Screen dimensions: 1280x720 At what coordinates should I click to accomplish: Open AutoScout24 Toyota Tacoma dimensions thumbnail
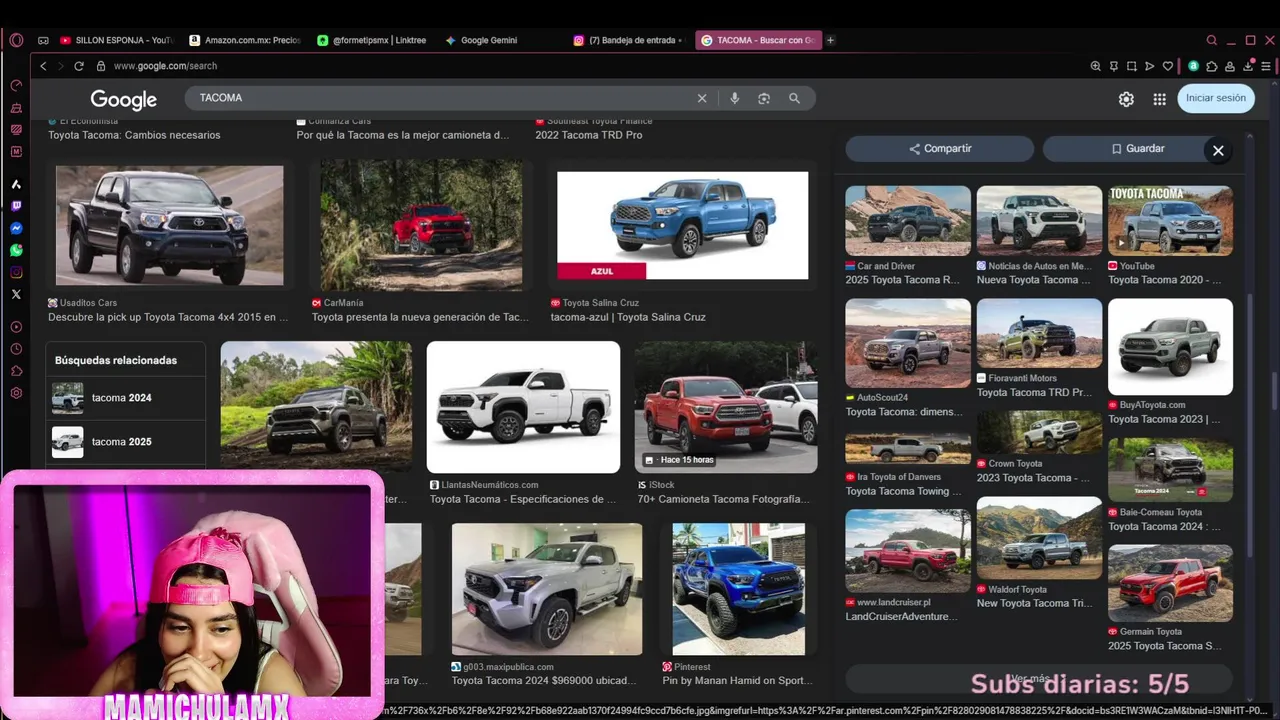click(908, 343)
